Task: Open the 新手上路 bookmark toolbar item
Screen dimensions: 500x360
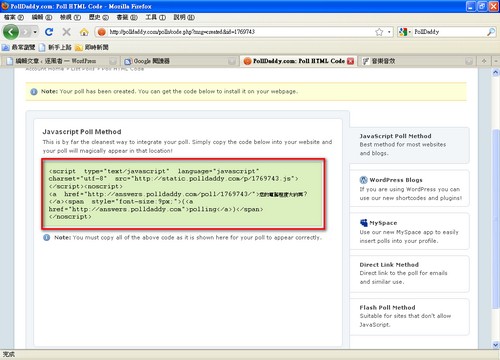Action: tap(55, 47)
